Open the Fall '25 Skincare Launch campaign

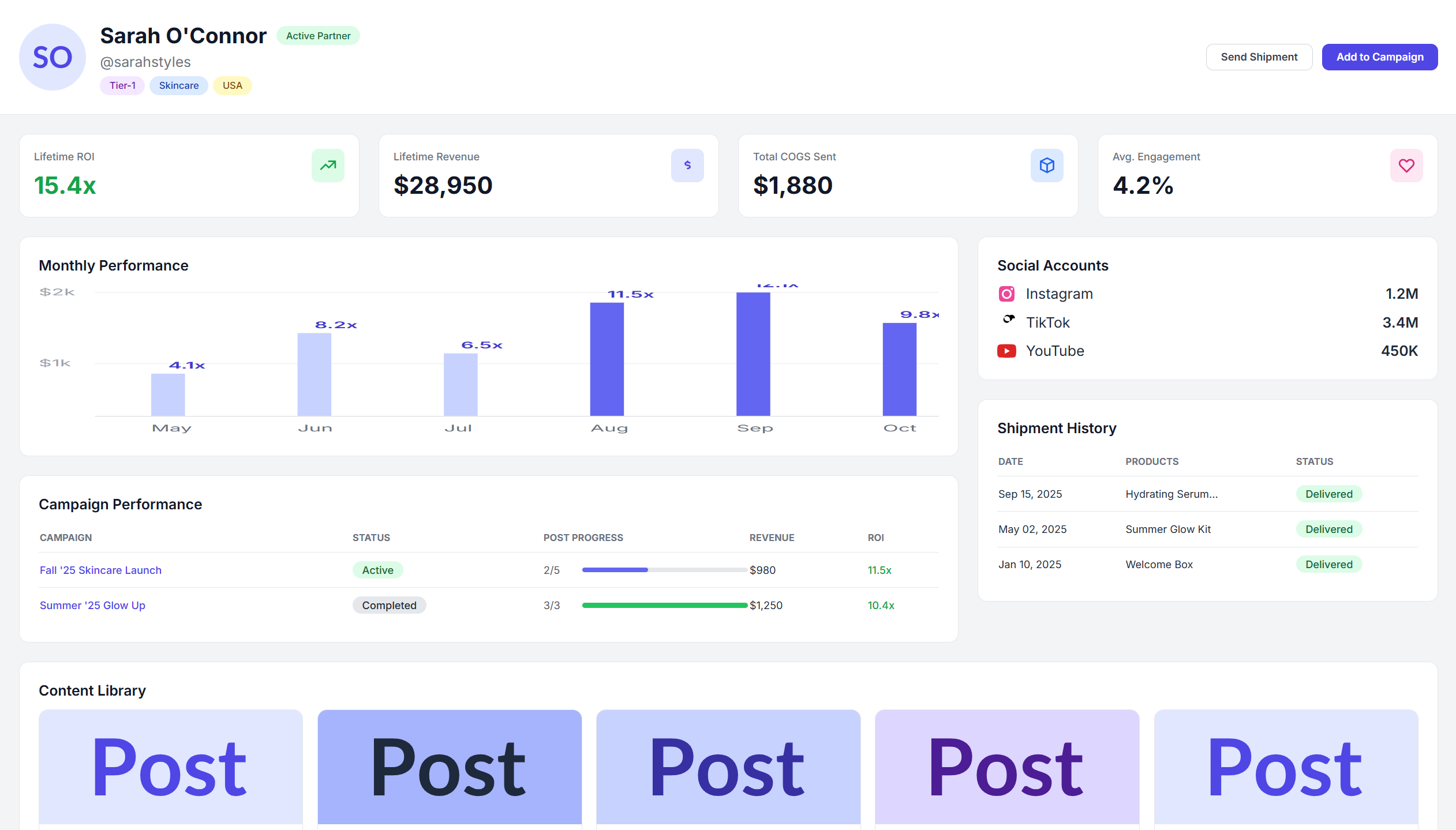(100, 570)
